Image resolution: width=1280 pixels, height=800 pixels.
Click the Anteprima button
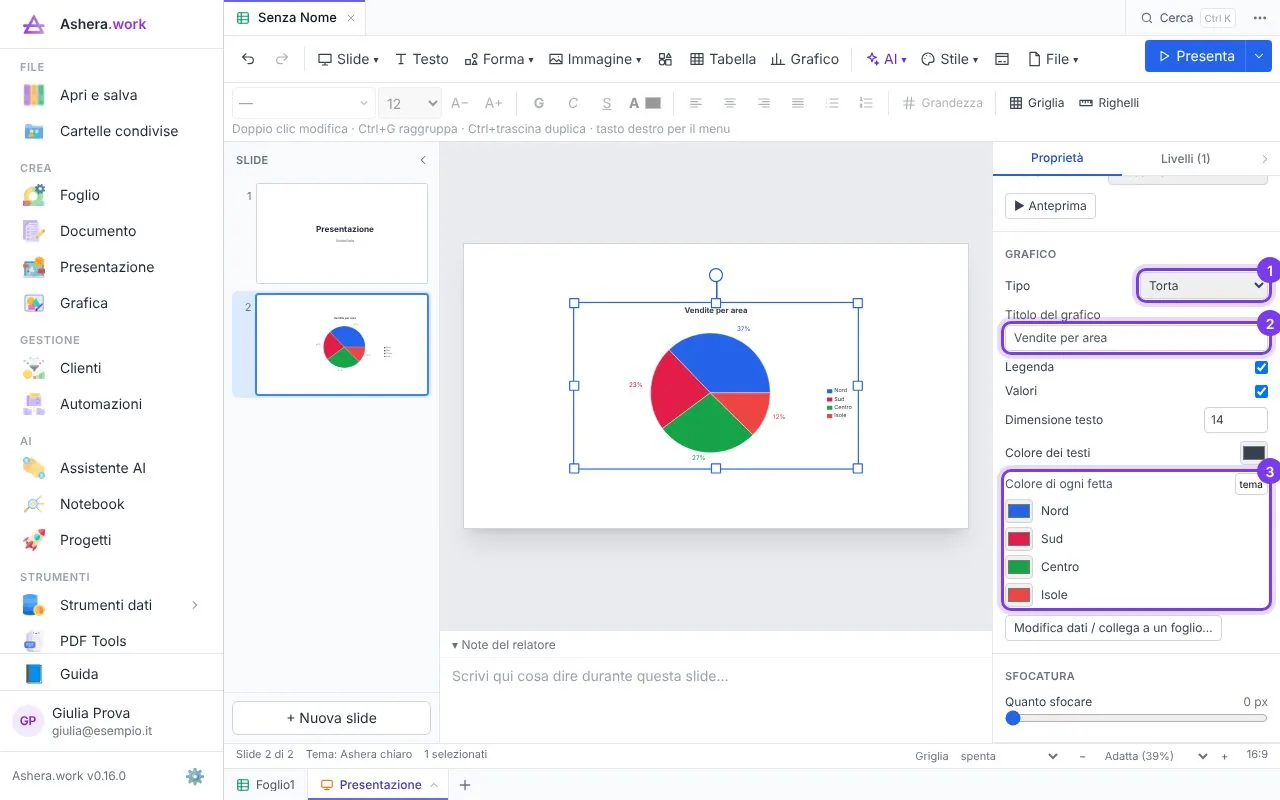(x=1050, y=206)
